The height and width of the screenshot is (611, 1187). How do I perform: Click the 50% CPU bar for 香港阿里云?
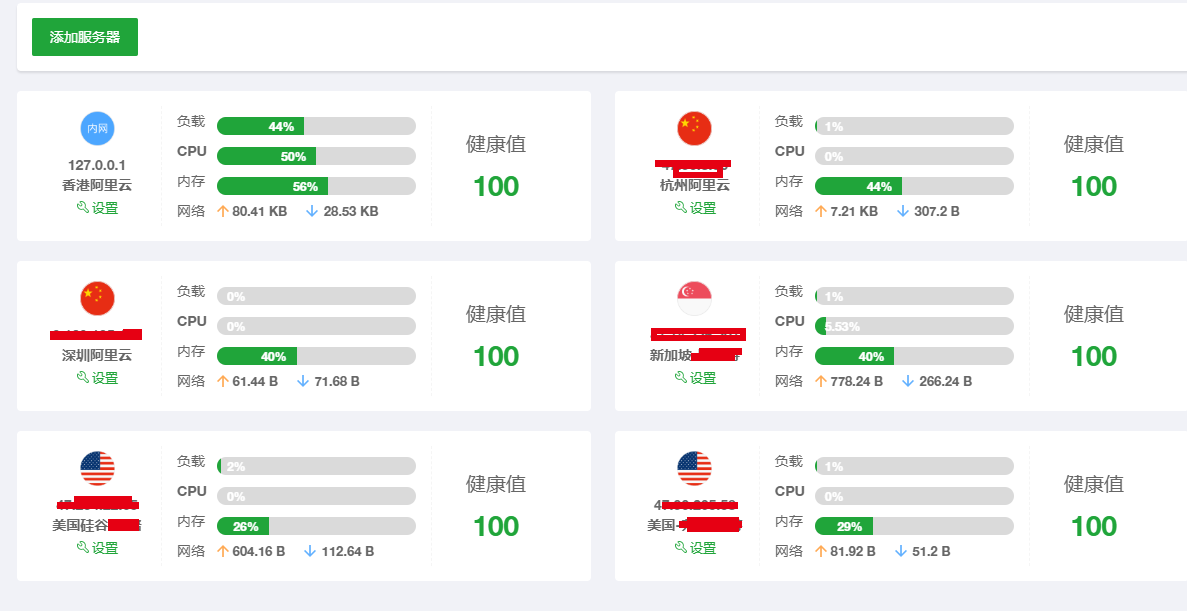point(316,156)
